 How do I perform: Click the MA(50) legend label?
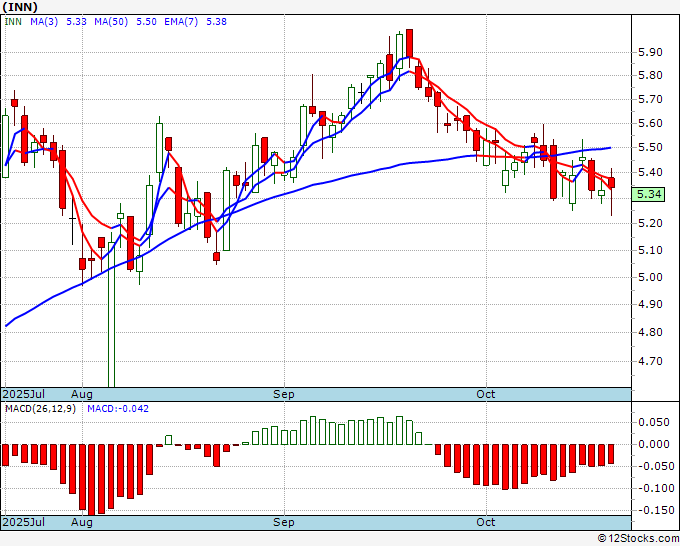[x=111, y=22]
